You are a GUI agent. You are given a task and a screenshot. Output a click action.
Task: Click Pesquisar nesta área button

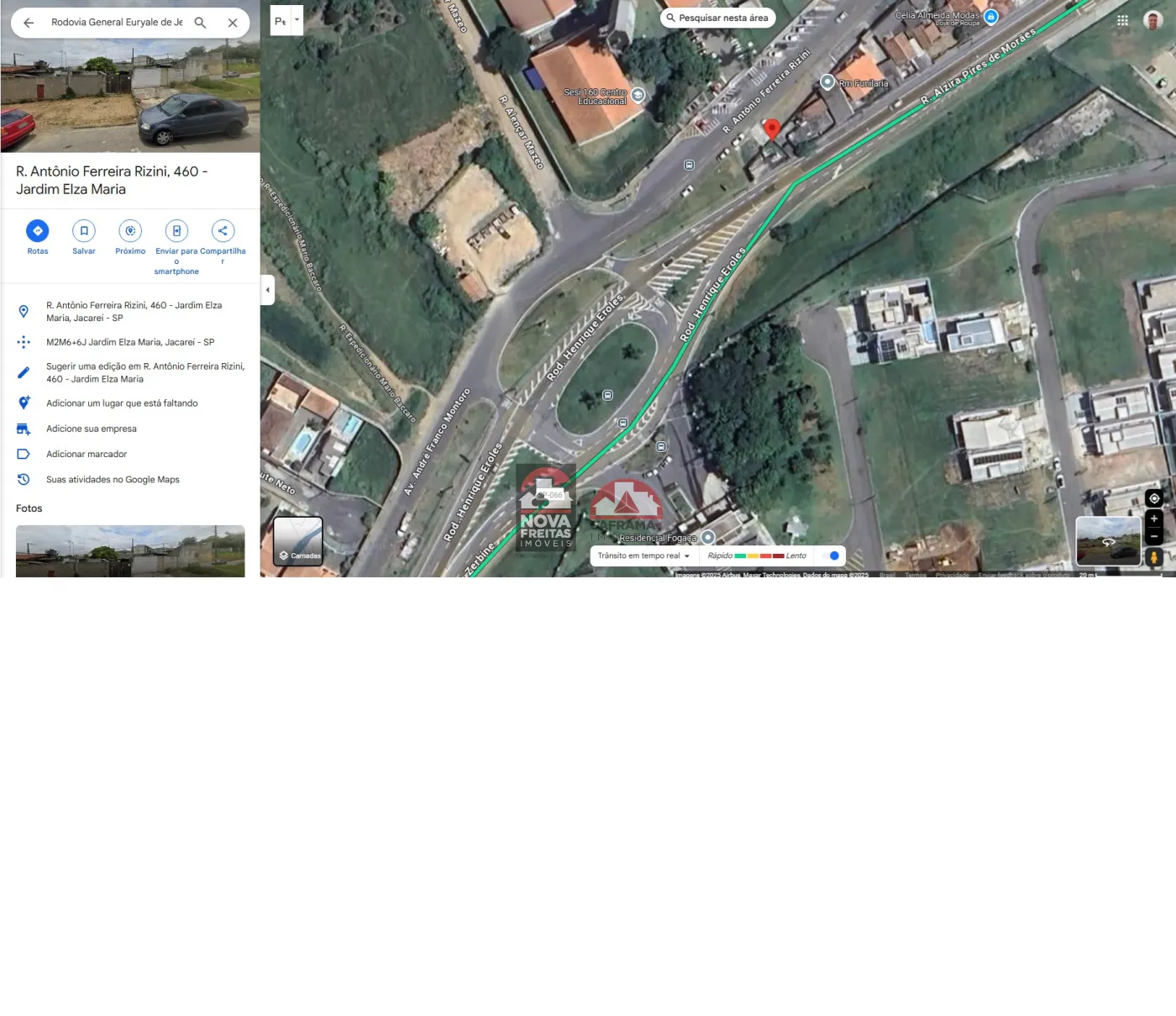[x=717, y=18]
